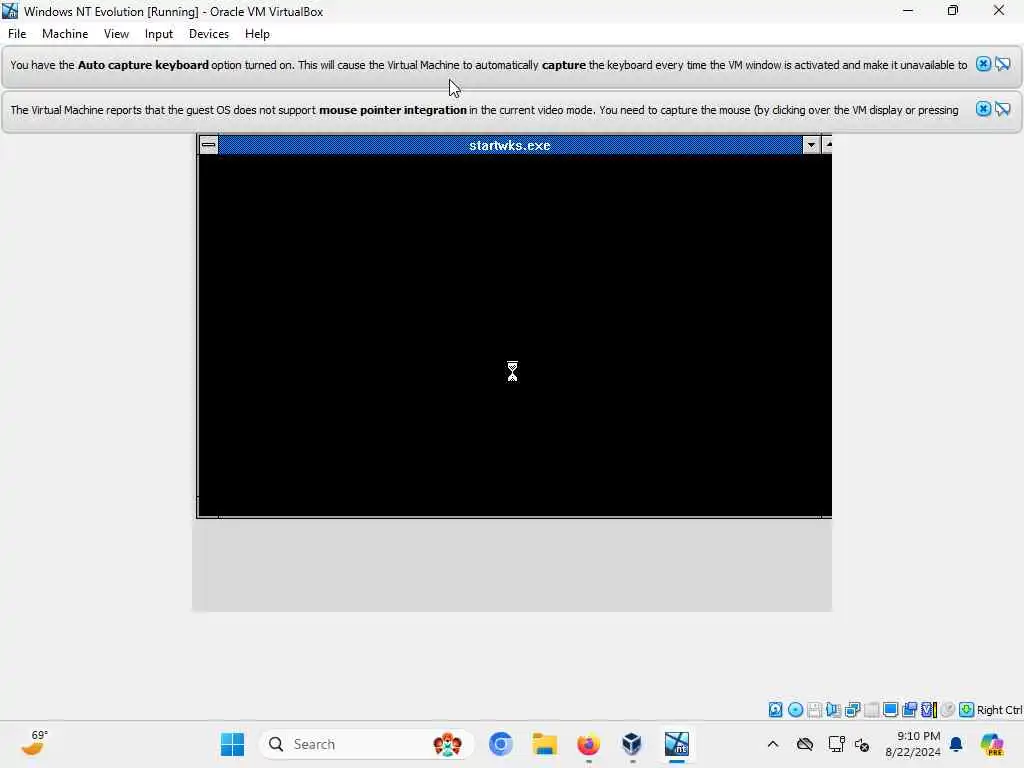This screenshot has width=1024, height=768.
Task: Maximize startwks.exe with the up arrow button
Action: (827, 145)
